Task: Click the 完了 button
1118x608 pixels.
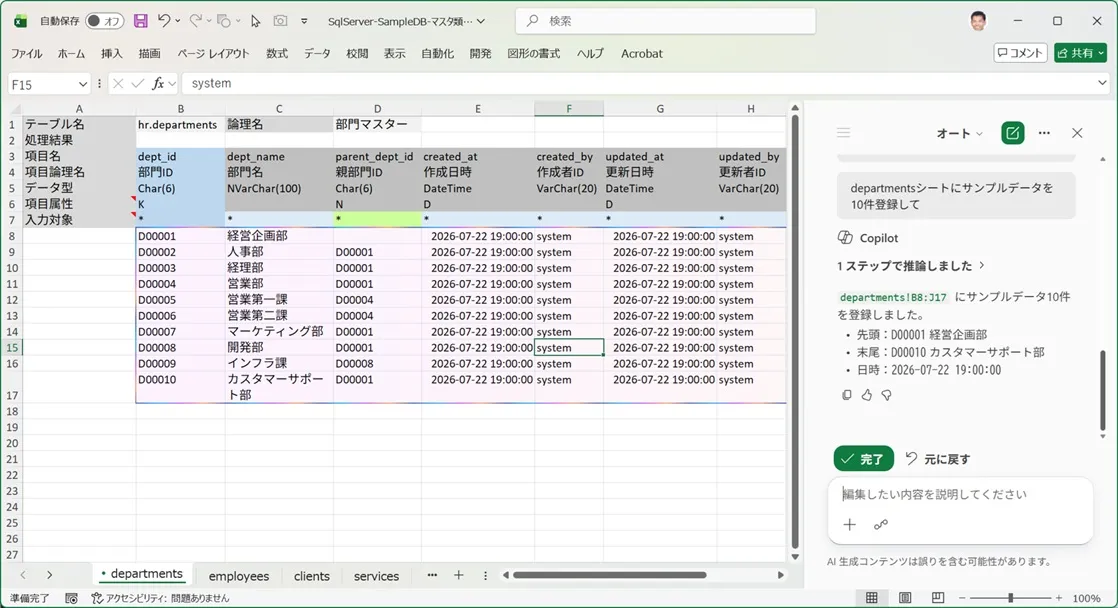Action: pyautogui.click(x=863, y=459)
